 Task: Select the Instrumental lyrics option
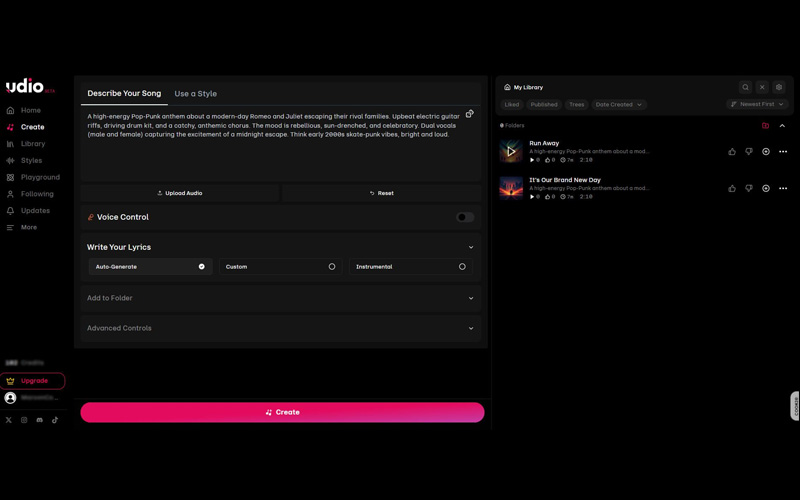[x=411, y=267]
